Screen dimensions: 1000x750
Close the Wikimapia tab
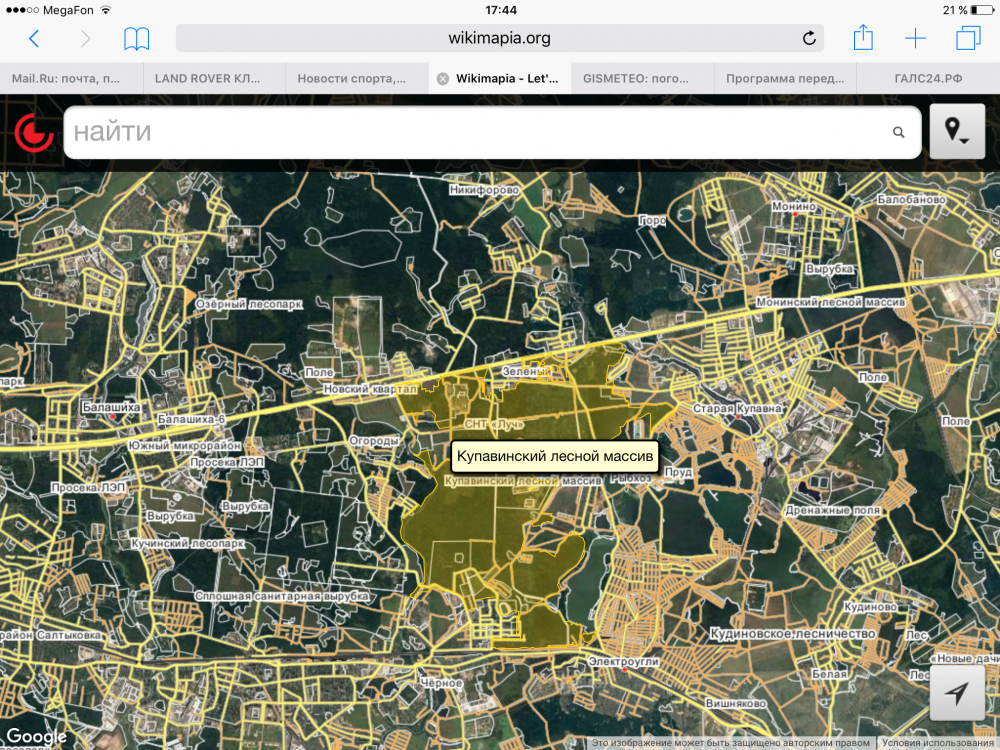coord(443,78)
